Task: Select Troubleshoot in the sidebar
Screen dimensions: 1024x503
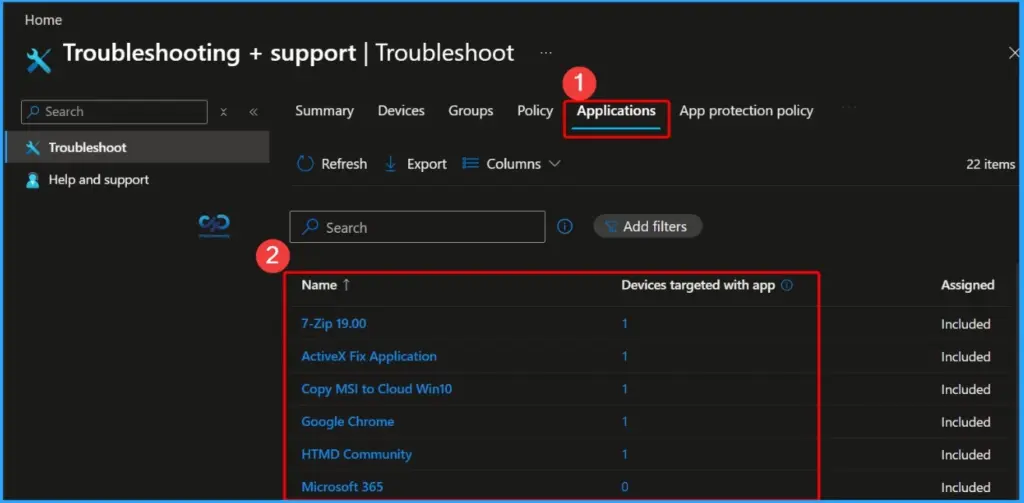Action: tap(137, 147)
